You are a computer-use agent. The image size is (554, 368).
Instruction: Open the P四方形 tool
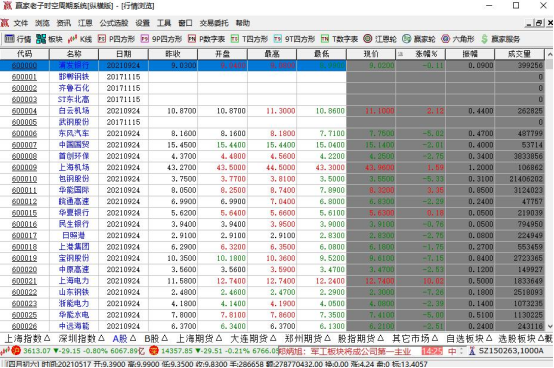click(117, 39)
